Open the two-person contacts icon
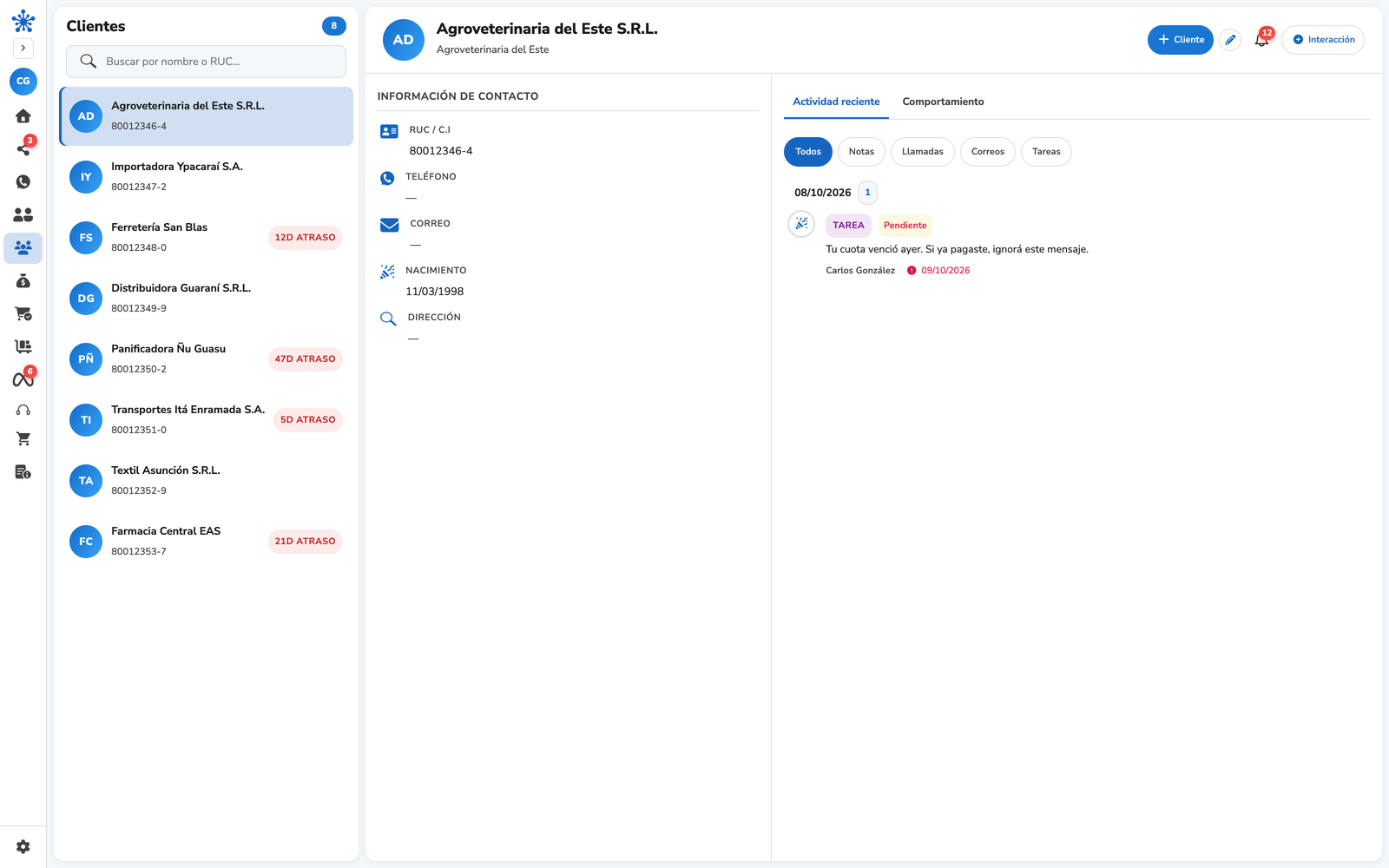This screenshot has height=868, width=1389. click(x=23, y=214)
